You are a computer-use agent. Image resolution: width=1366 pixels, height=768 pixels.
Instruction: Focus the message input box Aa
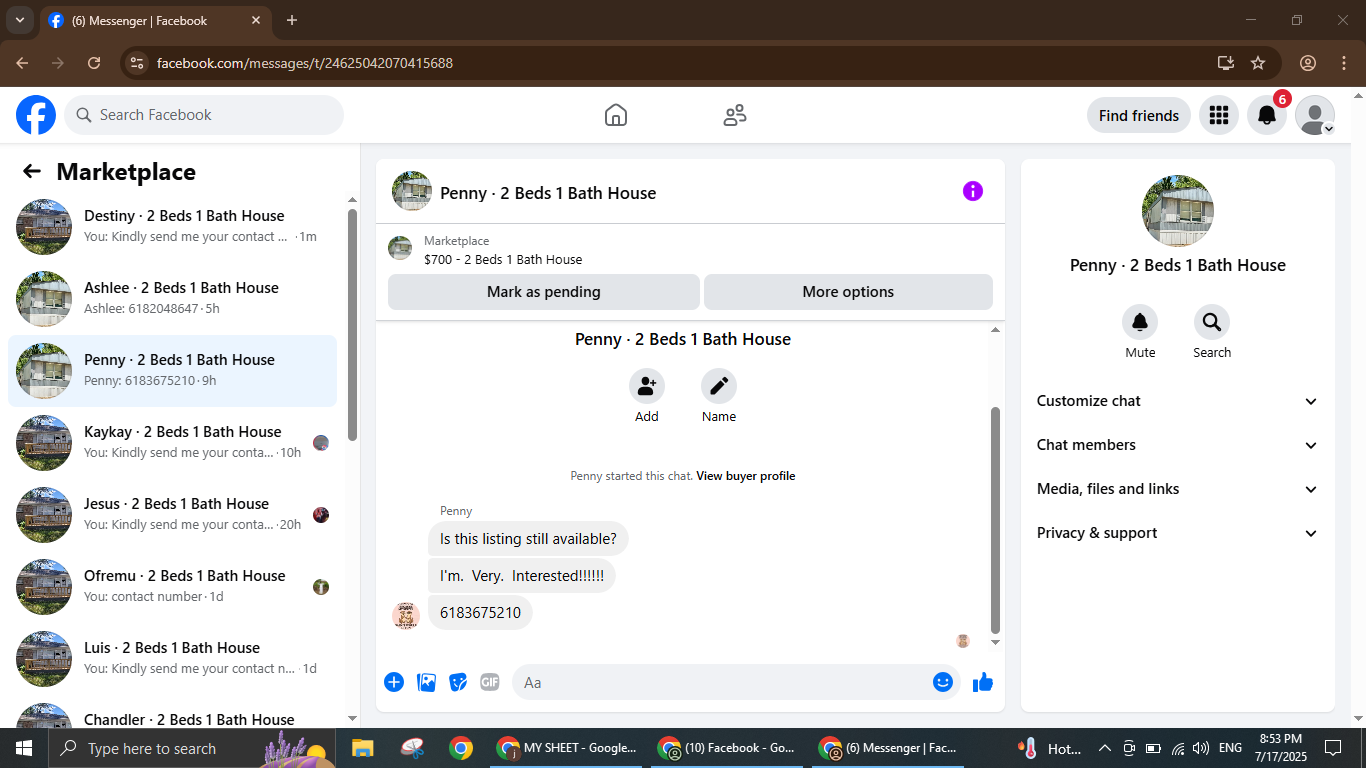click(736, 682)
